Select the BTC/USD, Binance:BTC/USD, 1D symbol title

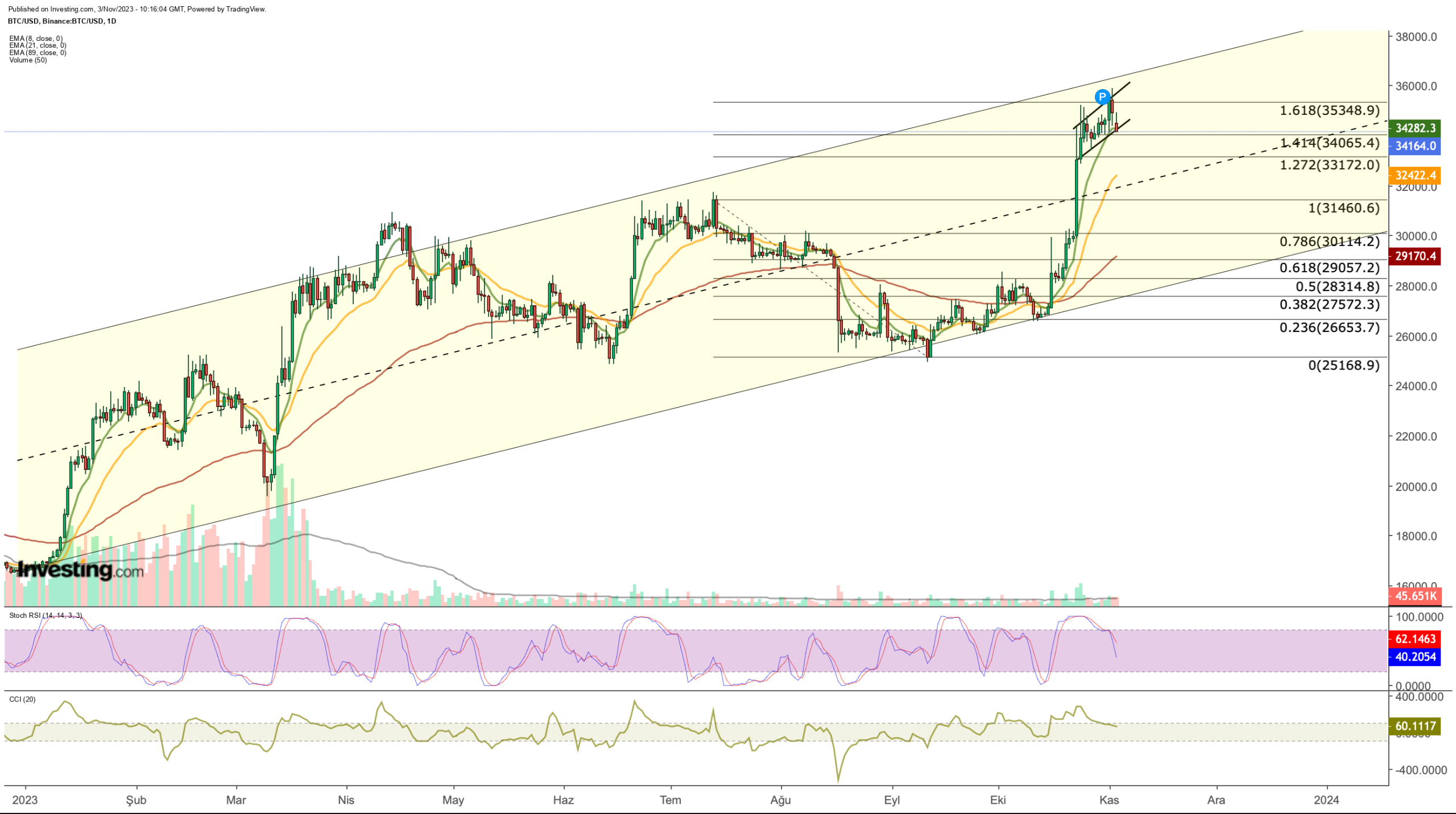62,21
